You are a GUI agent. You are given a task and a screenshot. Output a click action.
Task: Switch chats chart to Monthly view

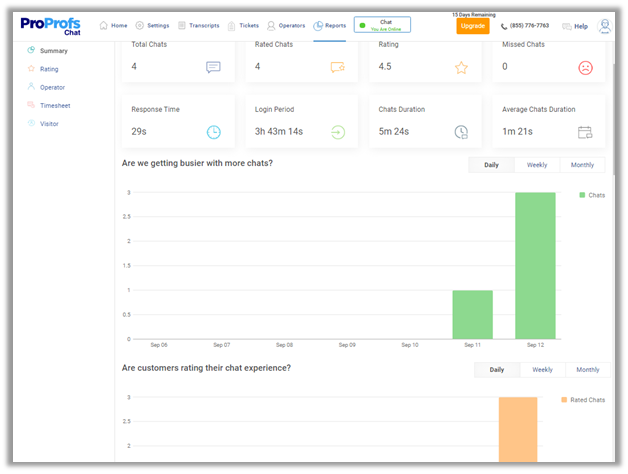pyautogui.click(x=582, y=165)
